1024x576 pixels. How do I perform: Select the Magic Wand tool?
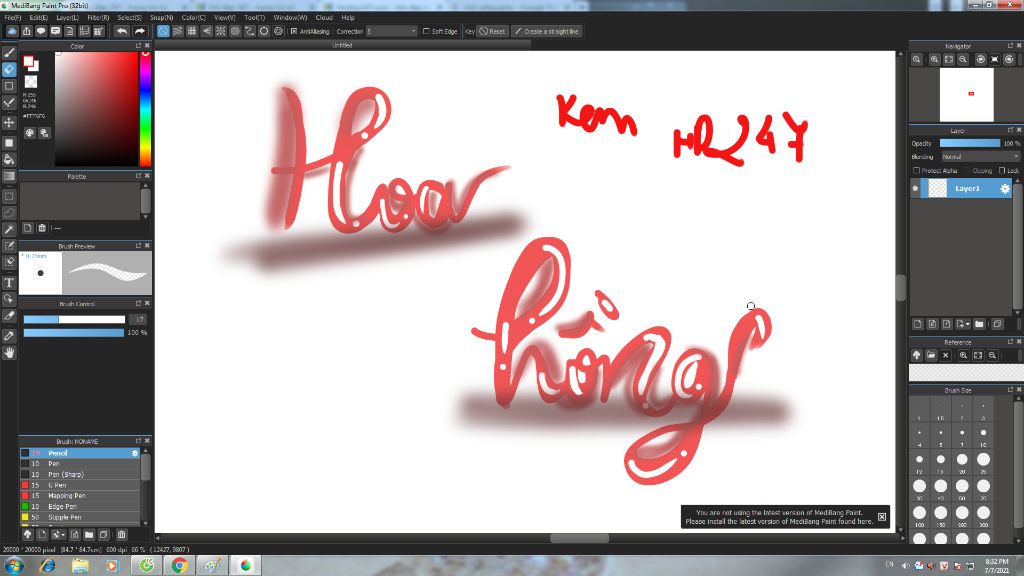[x=9, y=229]
